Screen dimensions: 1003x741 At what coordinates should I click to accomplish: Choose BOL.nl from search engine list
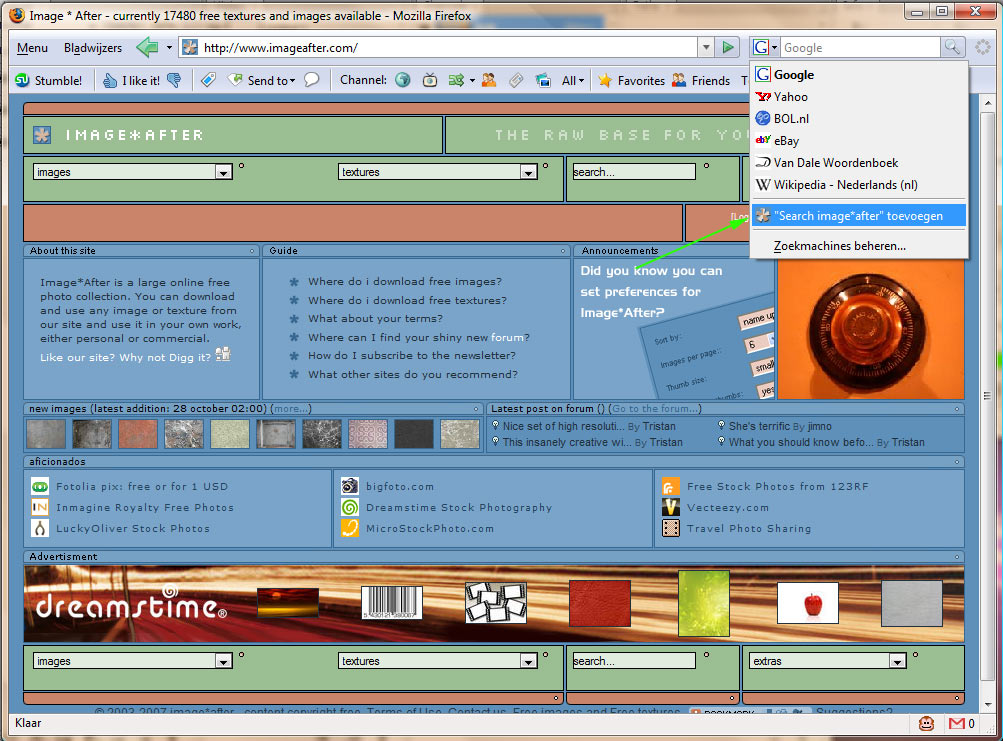point(859,118)
